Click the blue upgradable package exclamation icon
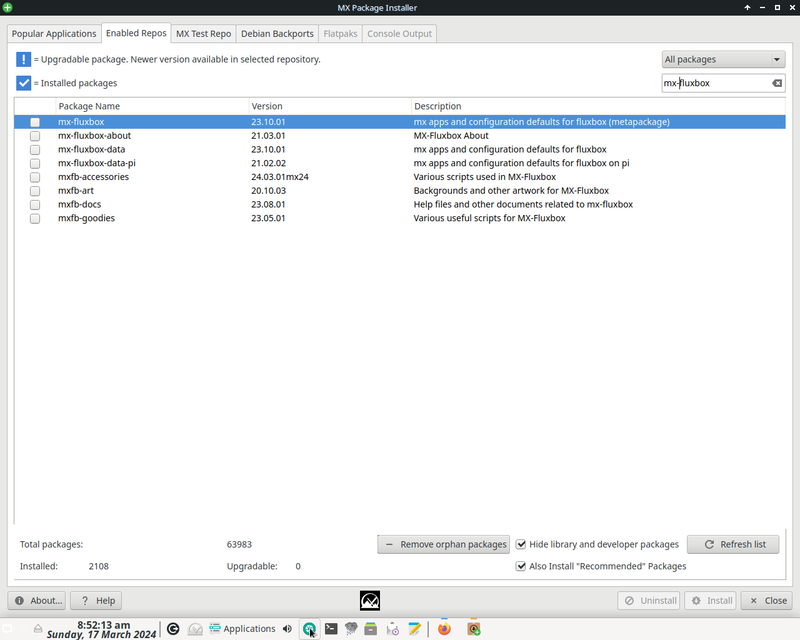Image resolution: width=800 pixels, height=640 pixels. [23, 59]
